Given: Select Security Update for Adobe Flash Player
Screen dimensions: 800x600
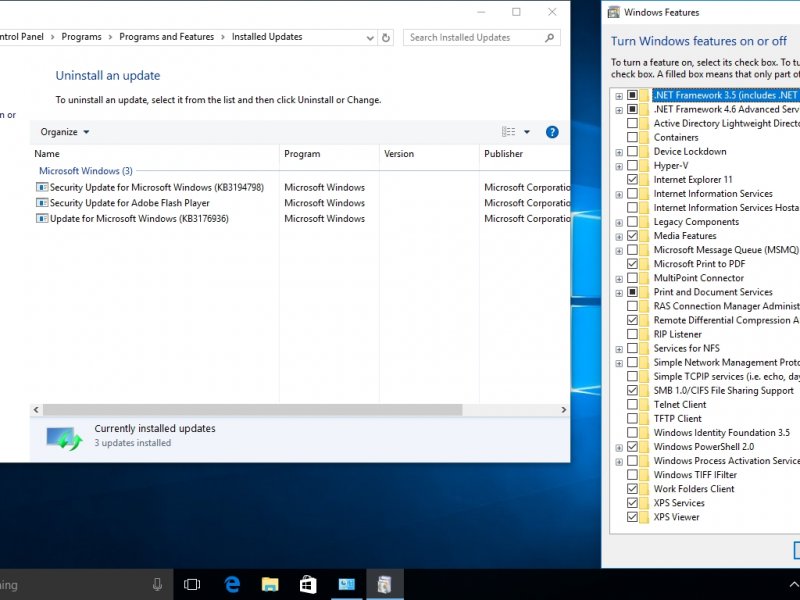Looking at the screenshot, I should (130, 203).
